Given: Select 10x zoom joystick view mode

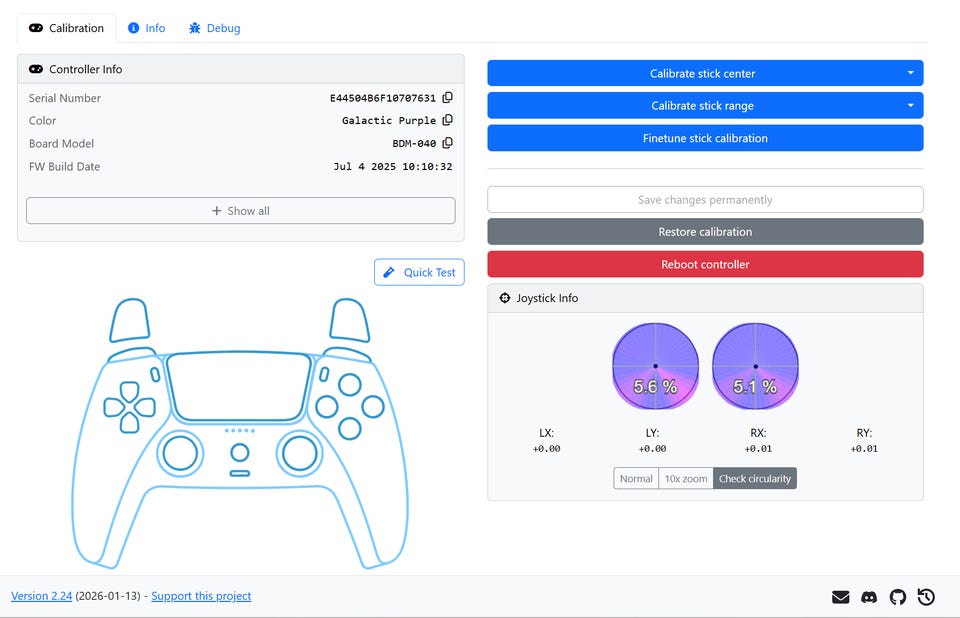Looking at the screenshot, I should point(686,478).
